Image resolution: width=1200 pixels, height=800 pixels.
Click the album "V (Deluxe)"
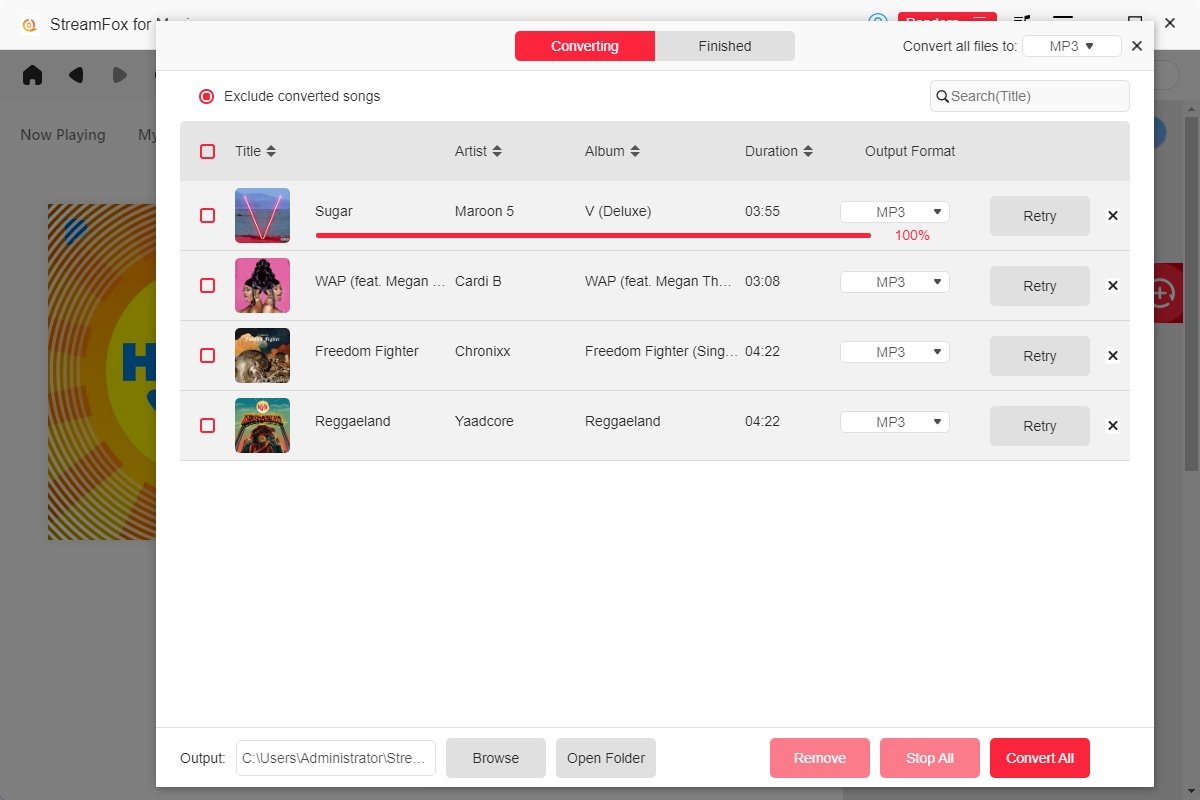point(618,211)
